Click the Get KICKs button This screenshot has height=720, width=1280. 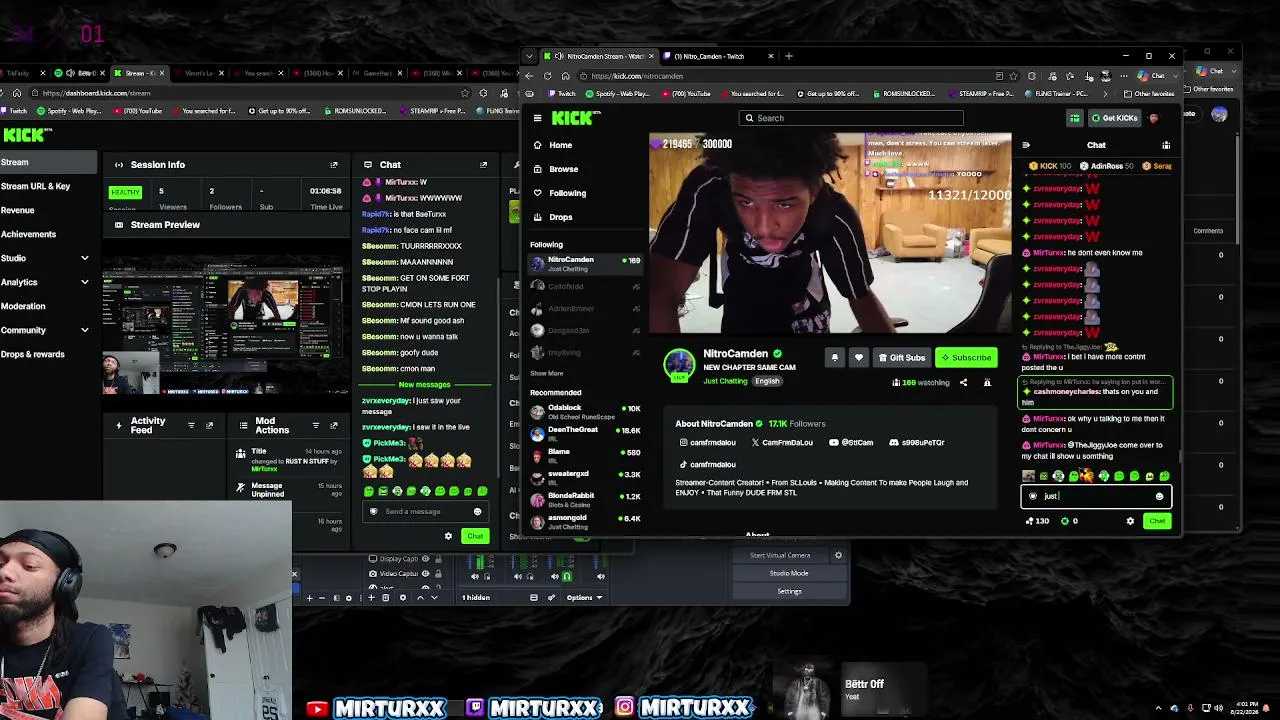click(1114, 118)
